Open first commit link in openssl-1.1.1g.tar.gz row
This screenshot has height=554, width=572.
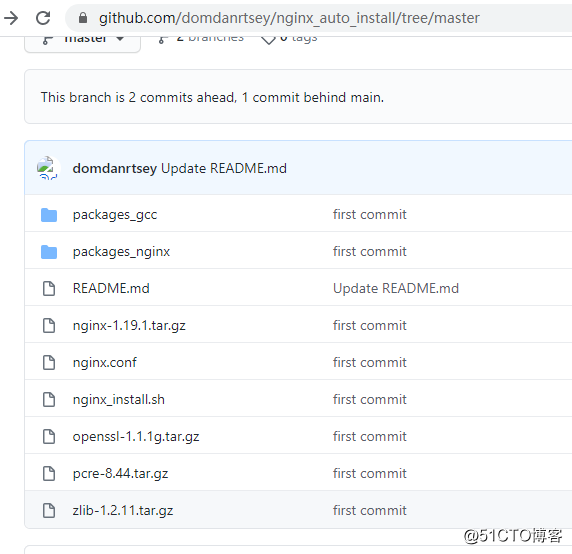pyautogui.click(x=370, y=436)
